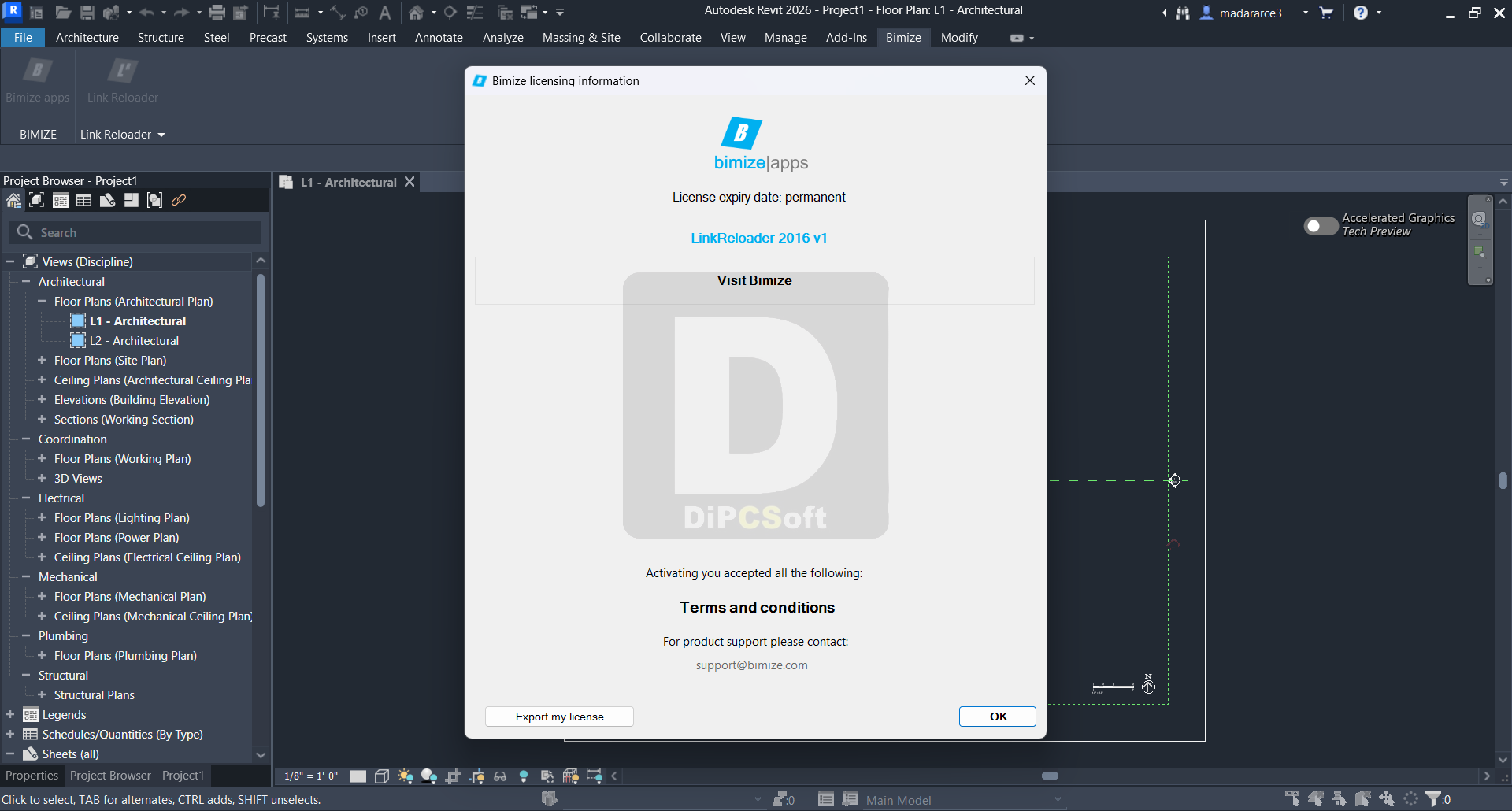Expand Schedules/Quantities (By Type) node
Viewport: 1512px width, 811px height.
pos(10,735)
